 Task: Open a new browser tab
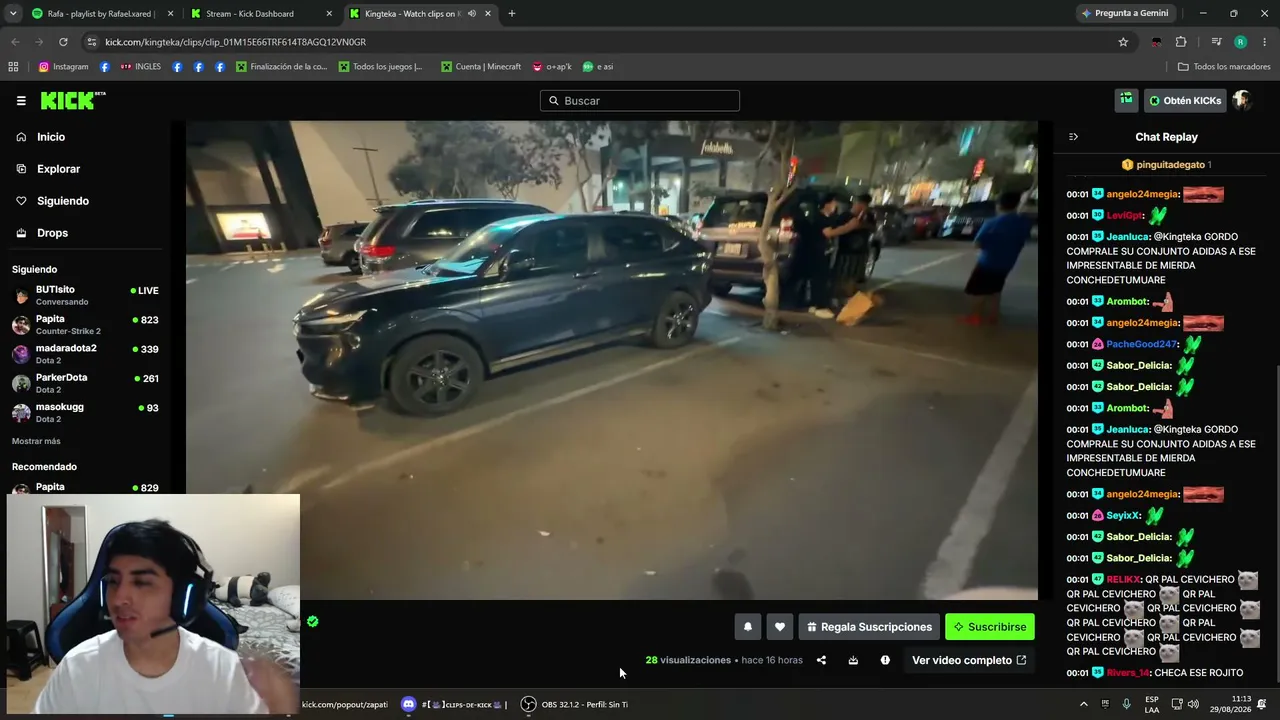click(x=512, y=14)
